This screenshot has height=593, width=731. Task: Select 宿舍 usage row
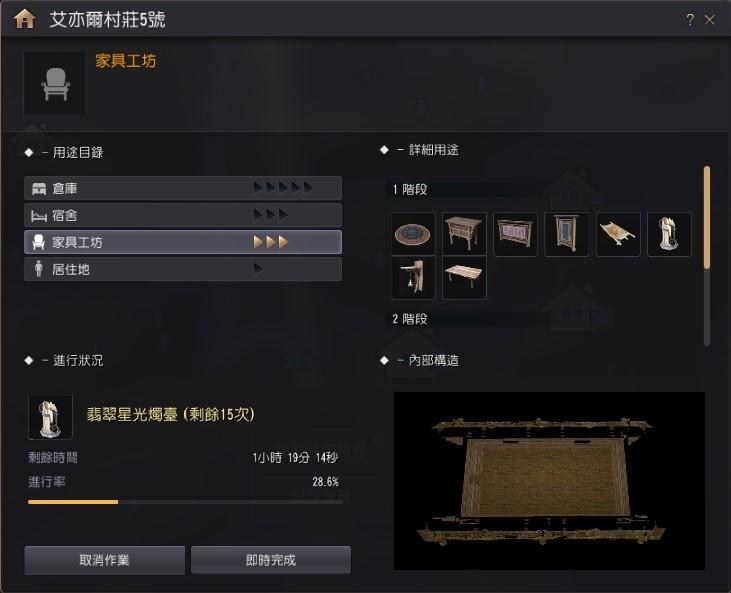click(x=183, y=215)
